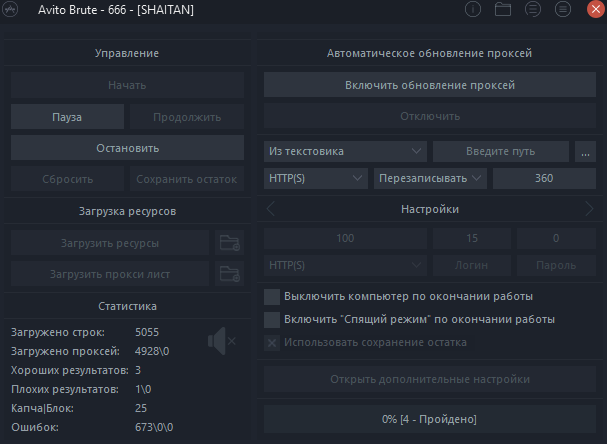The image size is (607, 444).
Task: Open the Перезаписывать mode dropdown
Action: click(429, 178)
